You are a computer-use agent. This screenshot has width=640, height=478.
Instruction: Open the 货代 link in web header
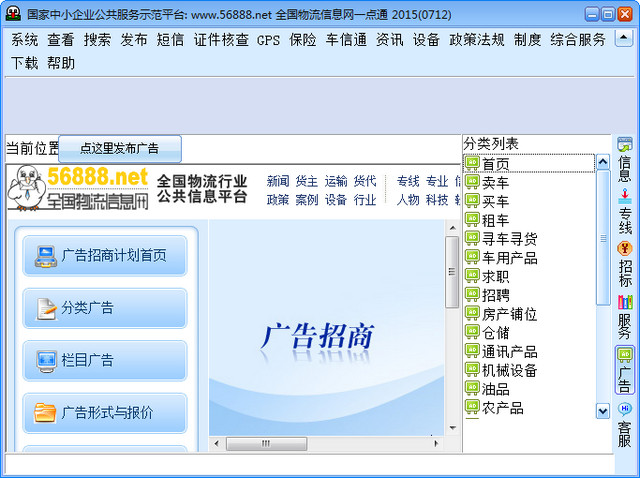[365, 181]
